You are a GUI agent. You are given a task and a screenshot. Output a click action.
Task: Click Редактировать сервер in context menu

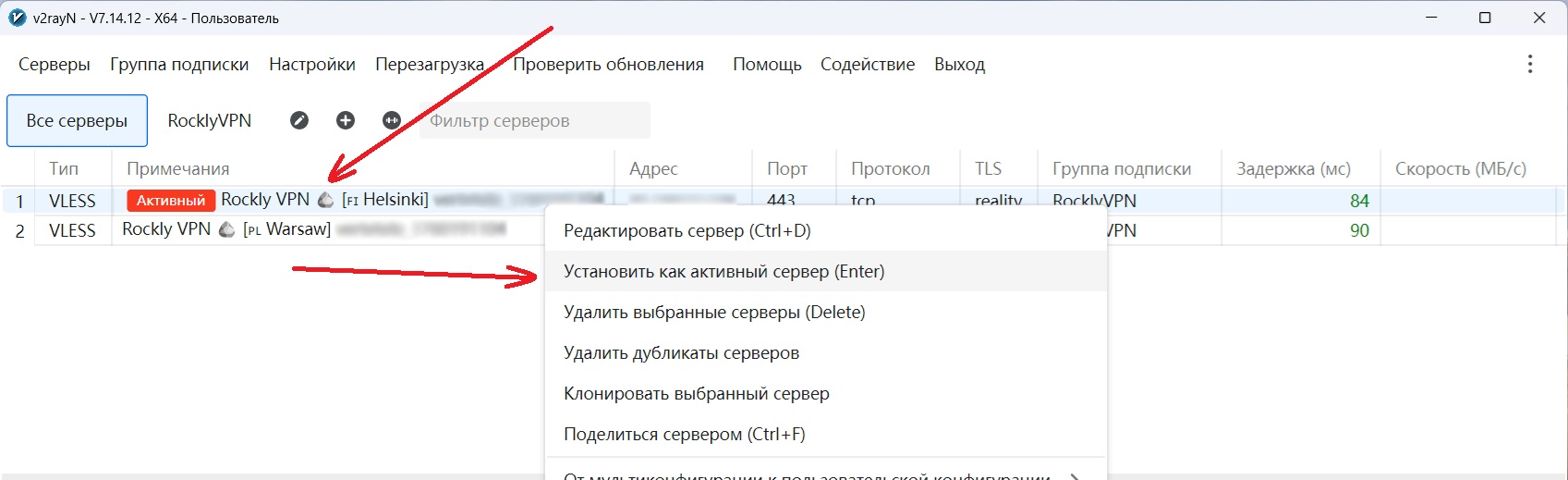[x=687, y=231]
